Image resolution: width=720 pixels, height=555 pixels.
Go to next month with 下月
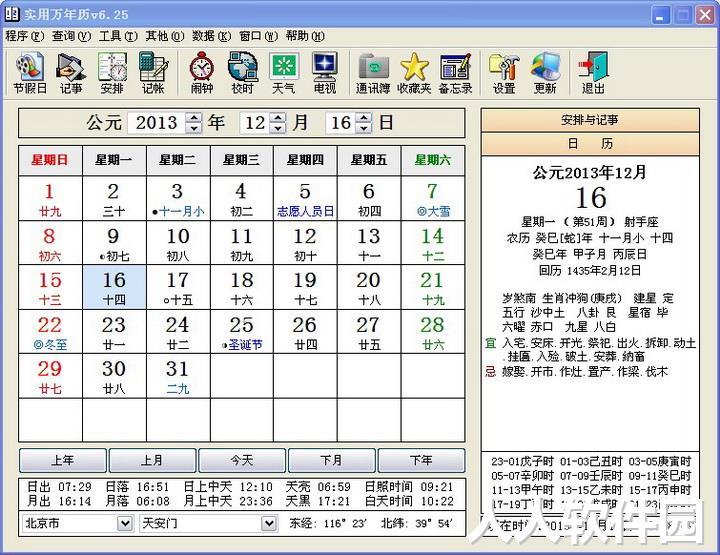coord(332,460)
